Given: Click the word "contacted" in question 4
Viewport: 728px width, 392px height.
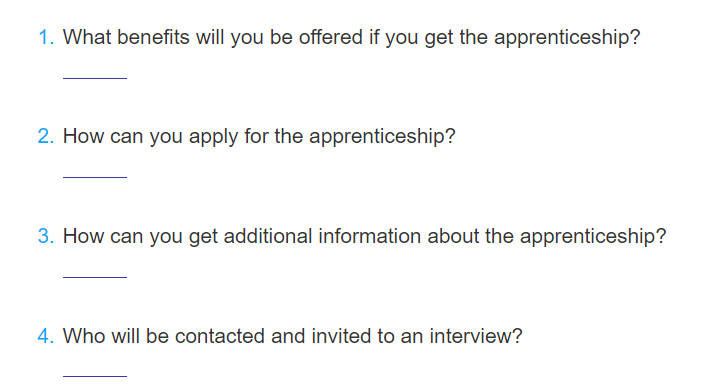Looking at the screenshot, I should click(x=220, y=336).
